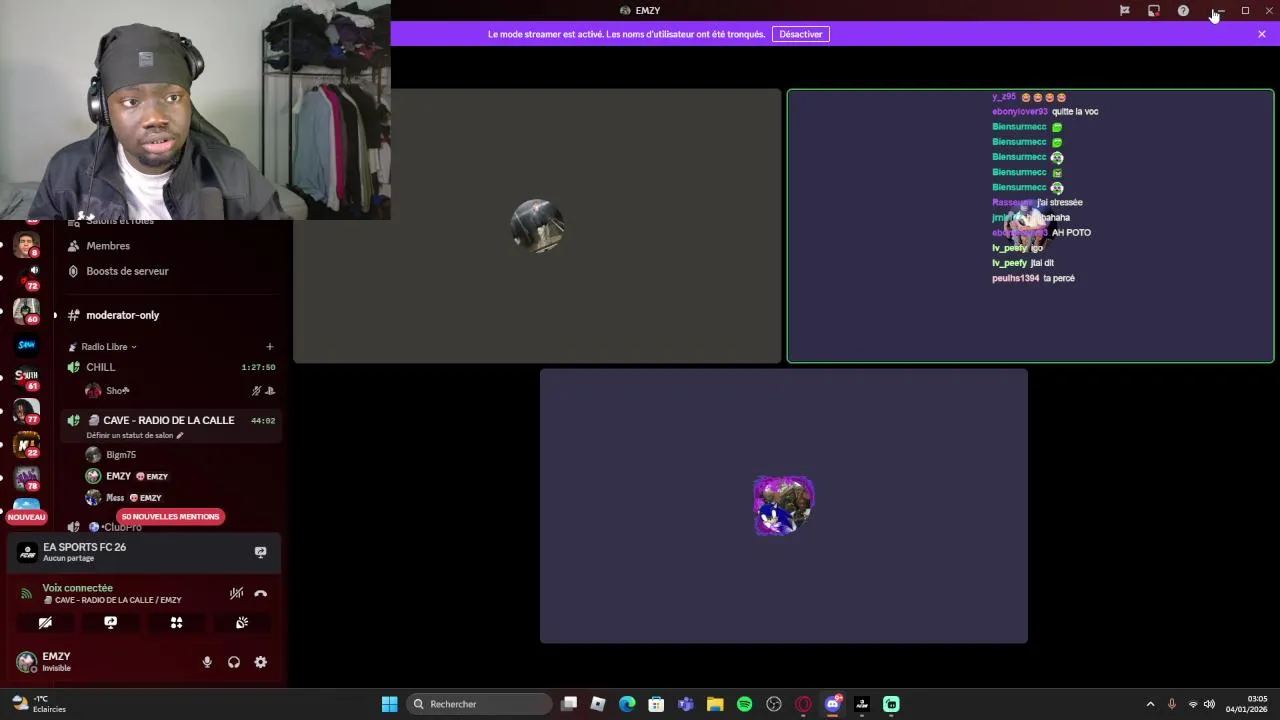Open Opera browser from taskbar

(803, 704)
